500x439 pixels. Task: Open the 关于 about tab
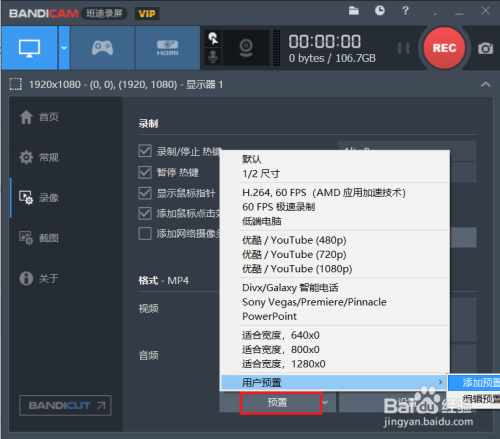39,278
